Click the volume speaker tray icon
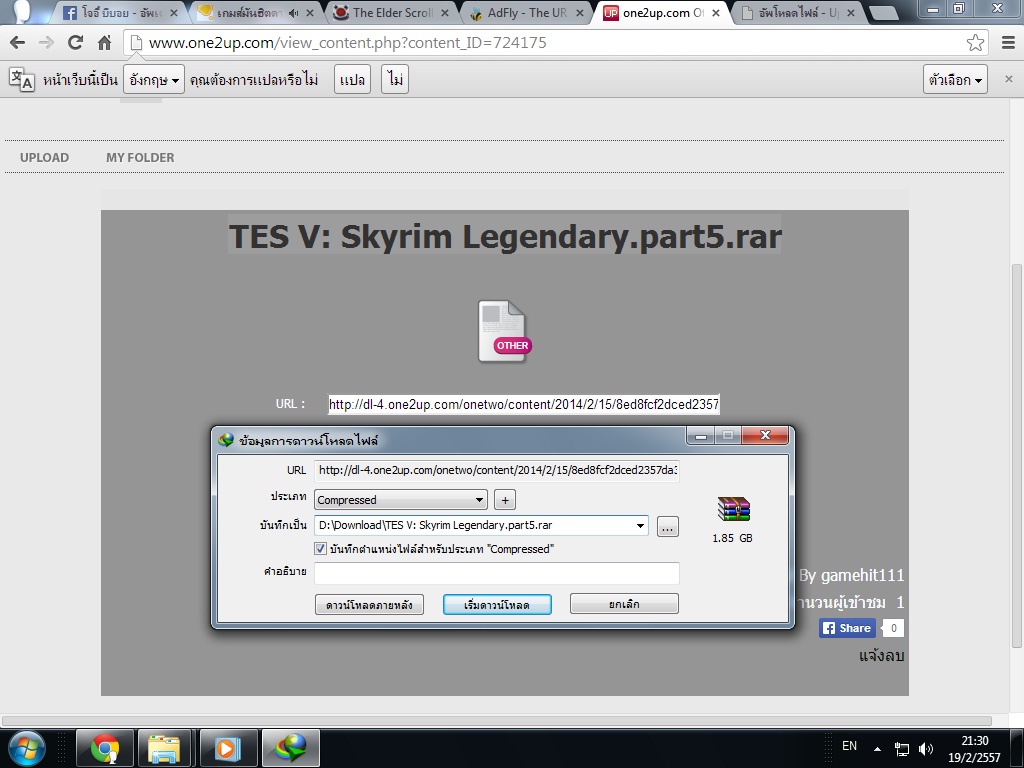Viewport: 1024px width, 768px height. pos(925,749)
